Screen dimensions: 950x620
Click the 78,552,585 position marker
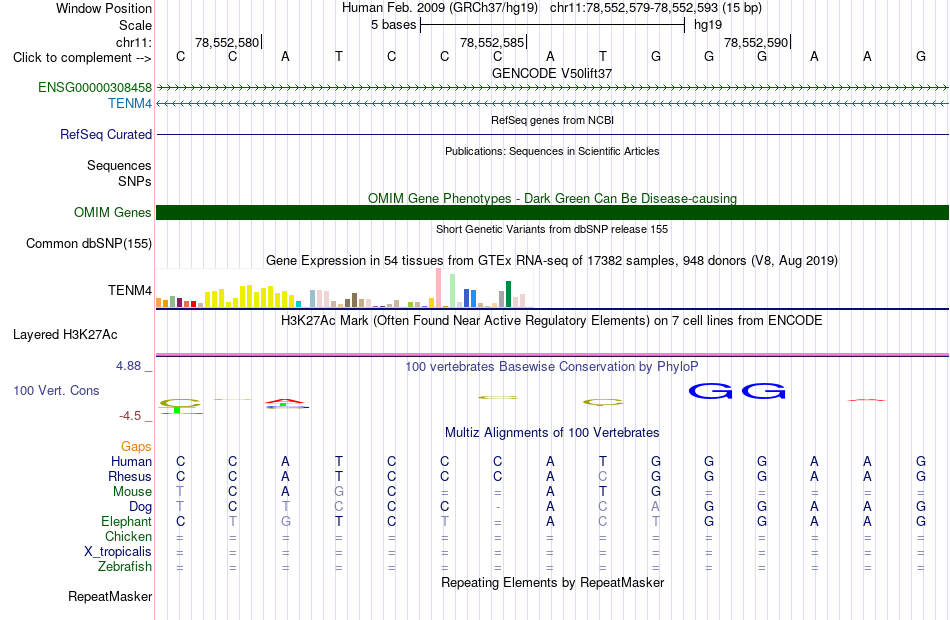[492, 42]
